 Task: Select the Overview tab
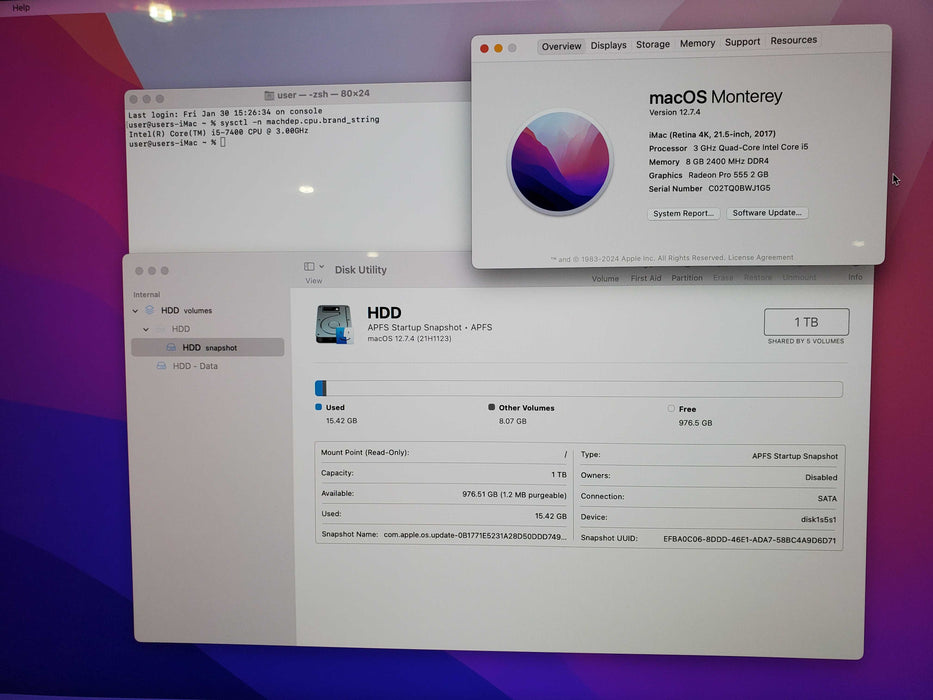point(561,46)
